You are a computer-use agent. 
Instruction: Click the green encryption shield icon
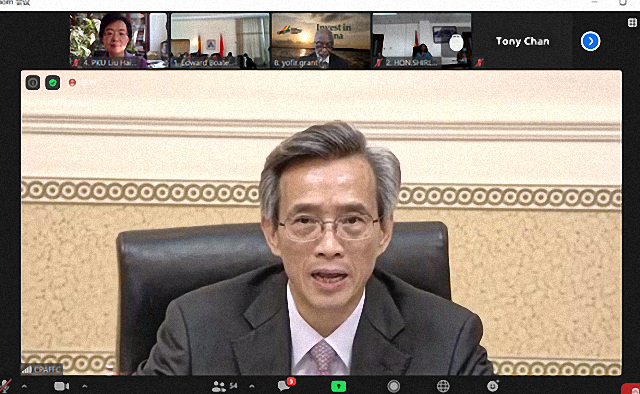53,82
